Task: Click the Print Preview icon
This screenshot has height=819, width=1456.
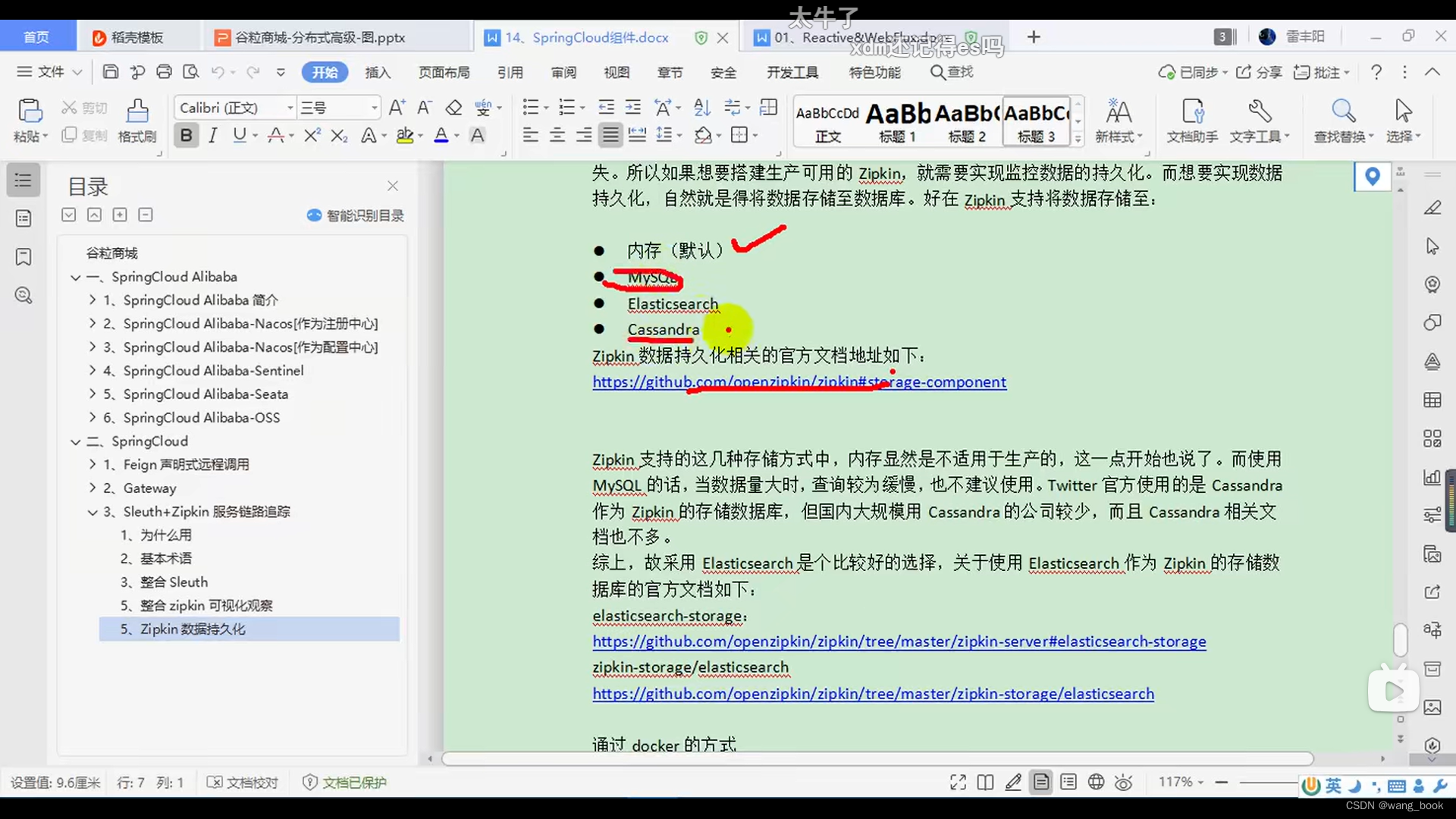Action: 190,72
